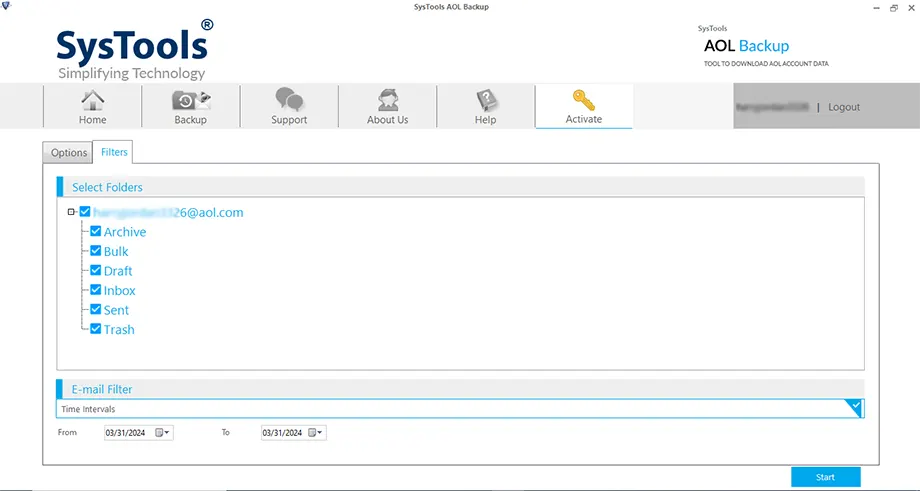Switch to the Options tab
The height and width of the screenshot is (491, 920).
click(69, 153)
